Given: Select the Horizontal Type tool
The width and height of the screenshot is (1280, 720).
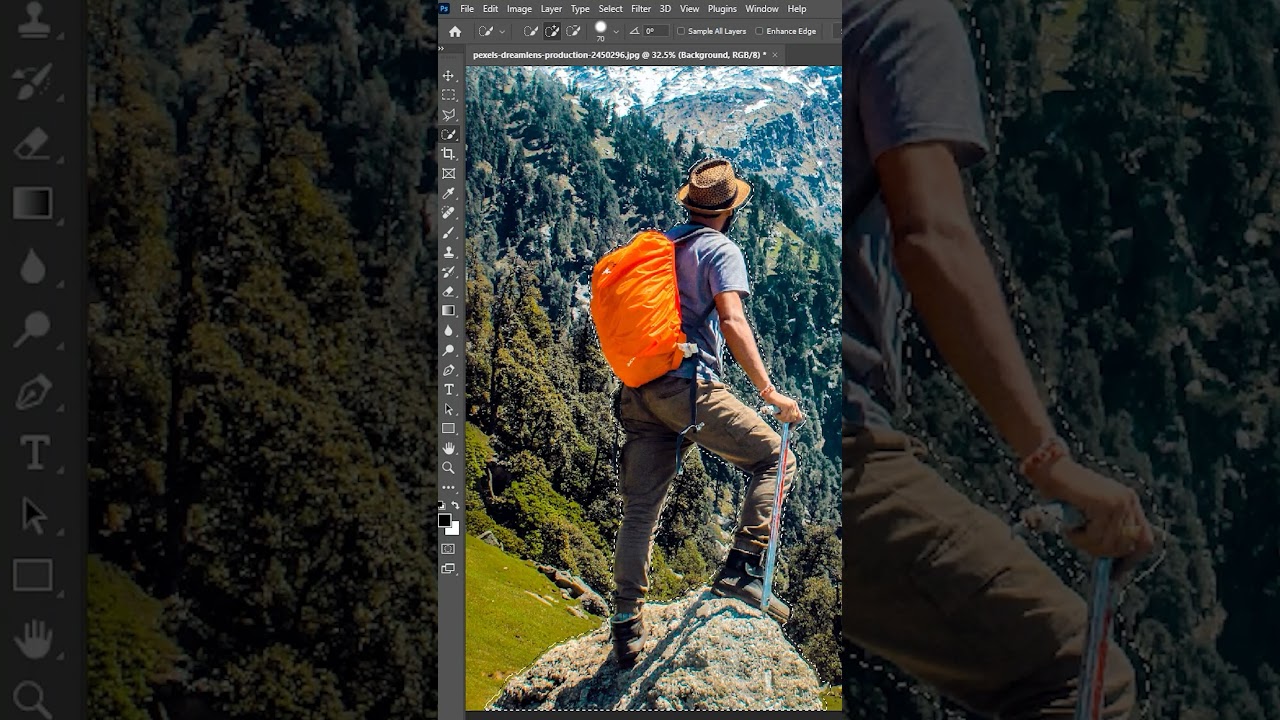Looking at the screenshot, I should click(x=449, y=389).
